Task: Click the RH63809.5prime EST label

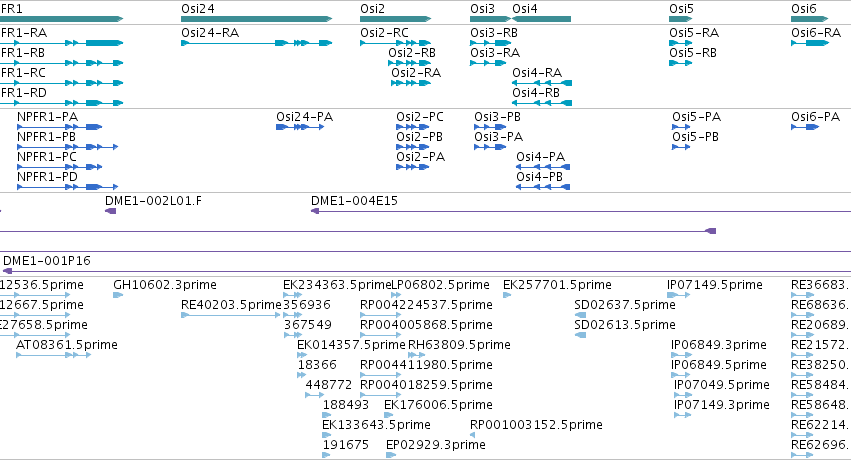Action: point(459,345)
